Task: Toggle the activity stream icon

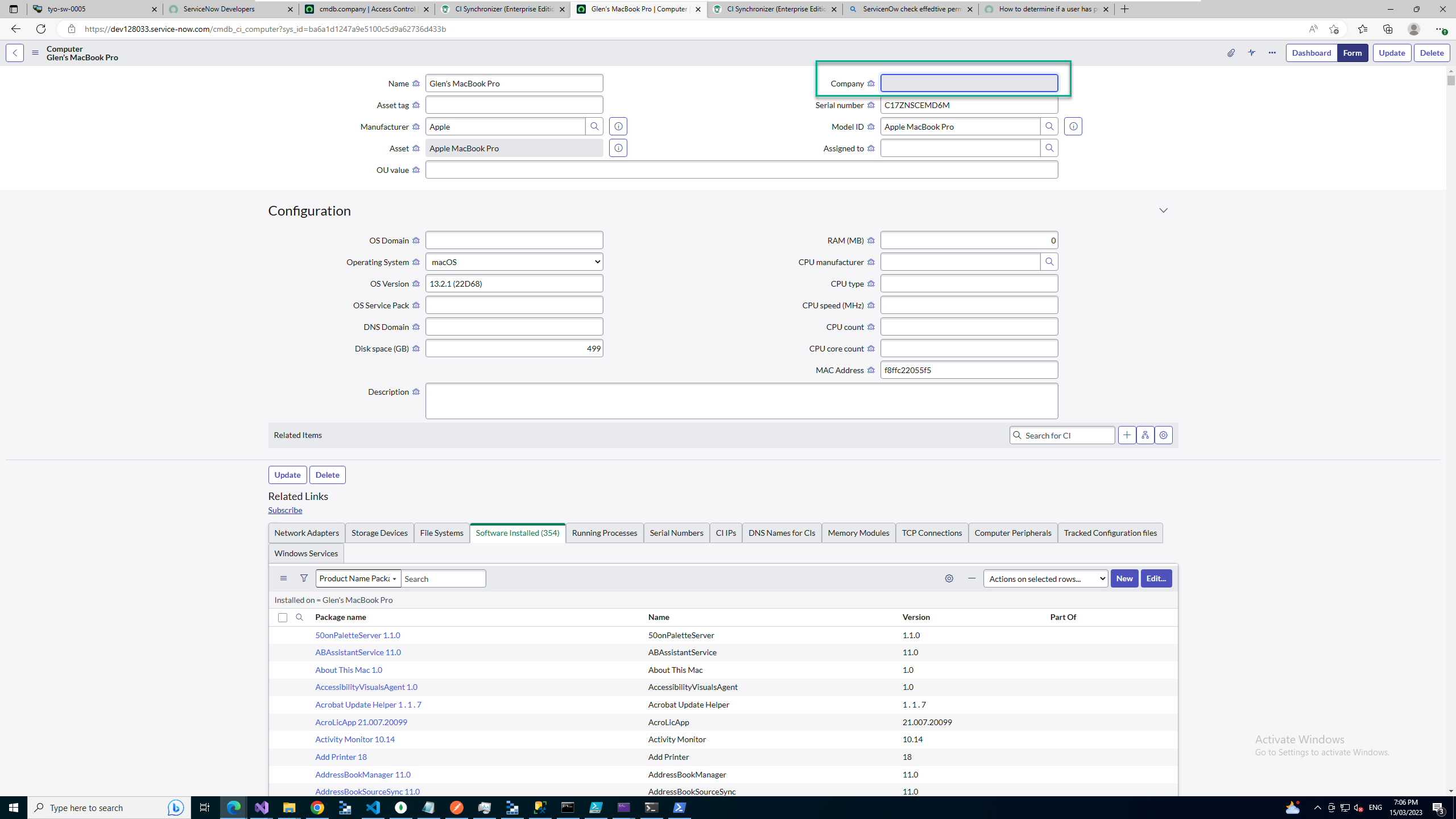Action: coord(1252,53)
